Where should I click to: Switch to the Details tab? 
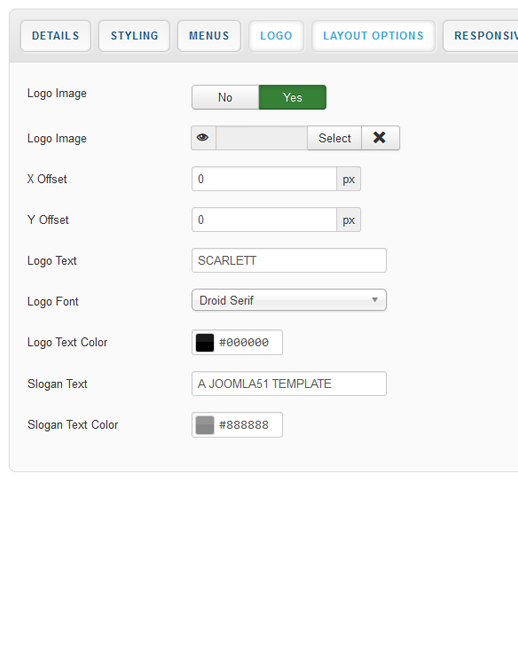tap(56, 36)
